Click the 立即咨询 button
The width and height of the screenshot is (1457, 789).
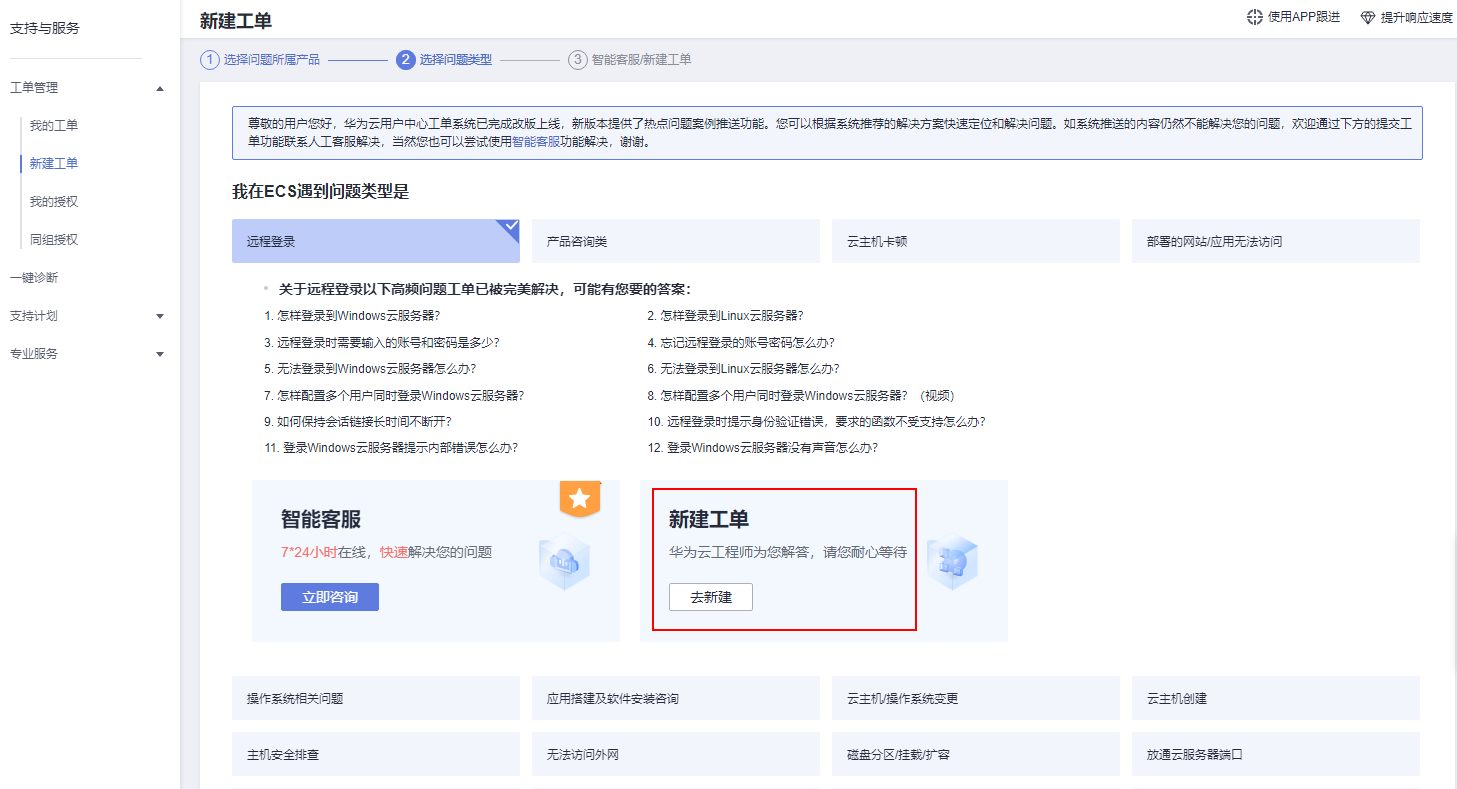click(x=330, y=597)
